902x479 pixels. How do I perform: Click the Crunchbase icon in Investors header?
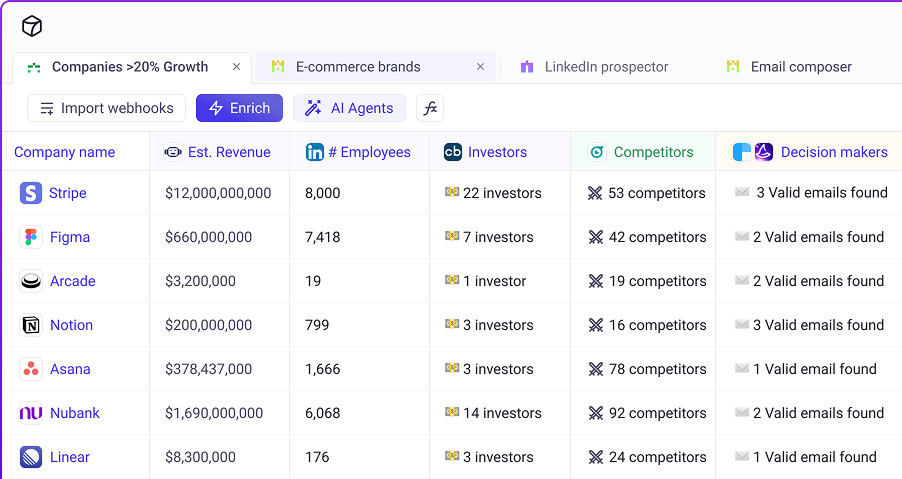pyautogui.click(x=453, y=152)
